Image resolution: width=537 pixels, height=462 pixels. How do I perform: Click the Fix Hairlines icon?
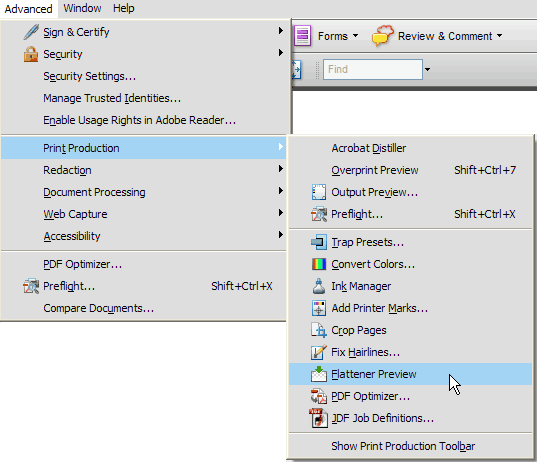click(x=319, y=352)
